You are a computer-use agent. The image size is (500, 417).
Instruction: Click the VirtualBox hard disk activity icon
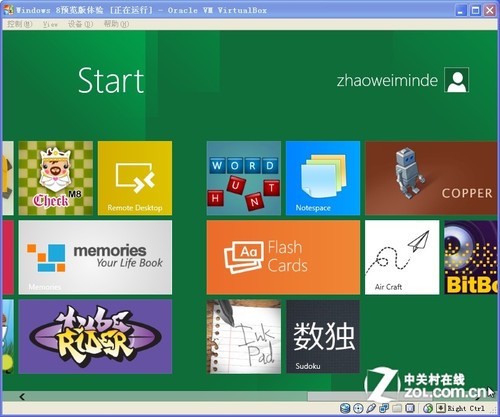[x=345, y=408]
